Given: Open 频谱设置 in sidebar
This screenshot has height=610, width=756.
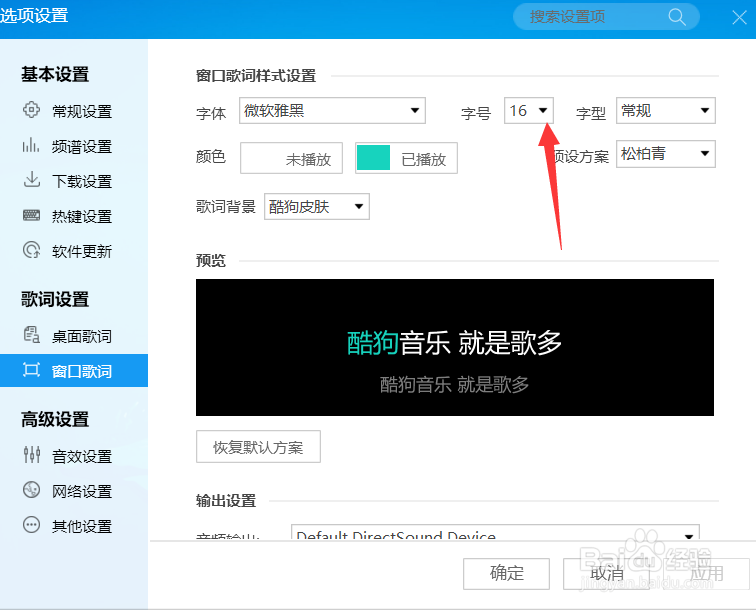Looking at the screenshot, I should 74,146.
